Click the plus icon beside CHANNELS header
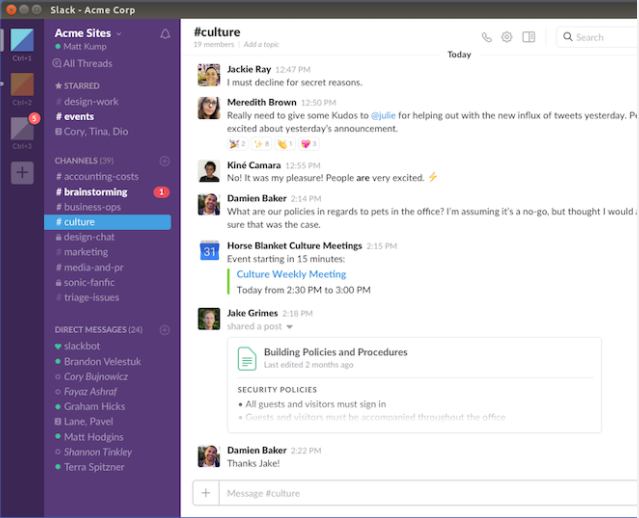Image resolution: width=639 pixels, height=518 pixels. 165,161
